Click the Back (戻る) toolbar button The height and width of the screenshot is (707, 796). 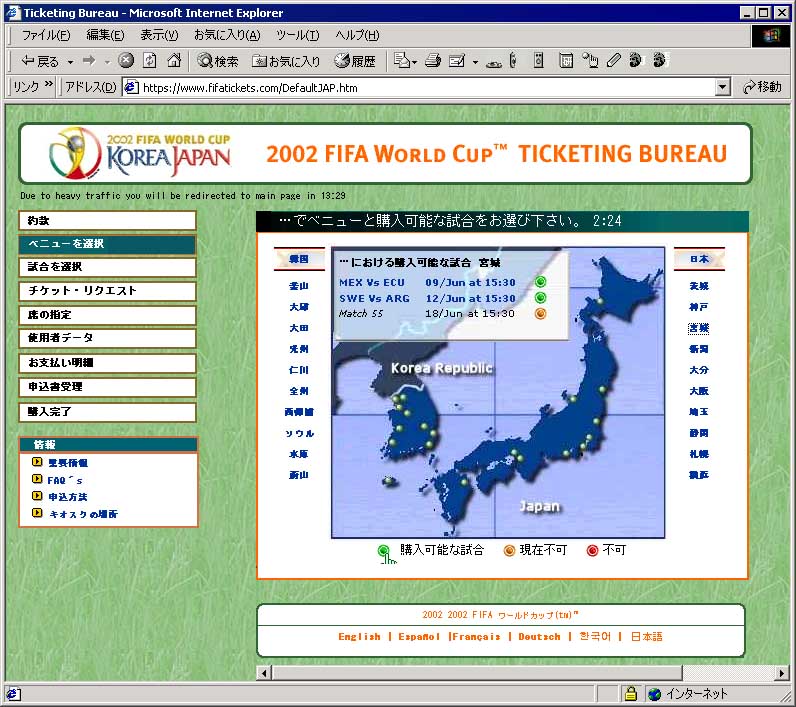coord(40,61)
